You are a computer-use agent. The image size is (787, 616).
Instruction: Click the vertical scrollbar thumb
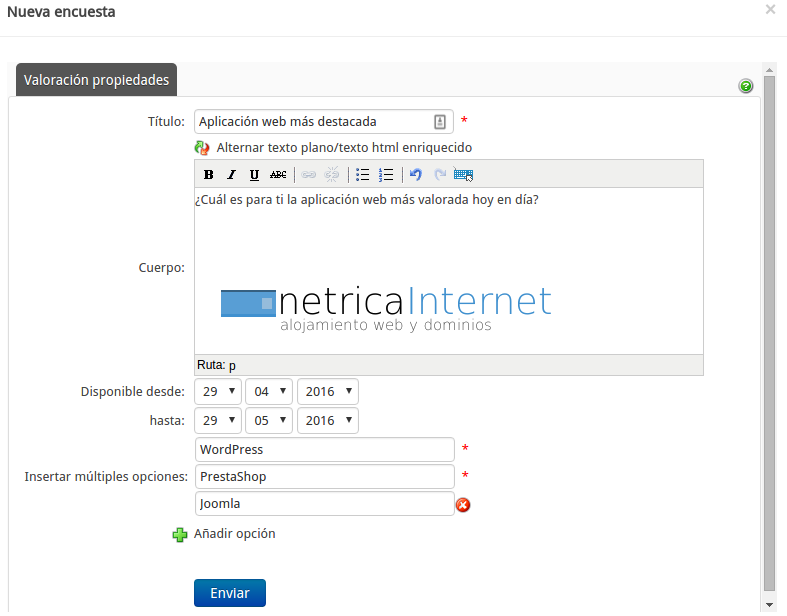769,333
